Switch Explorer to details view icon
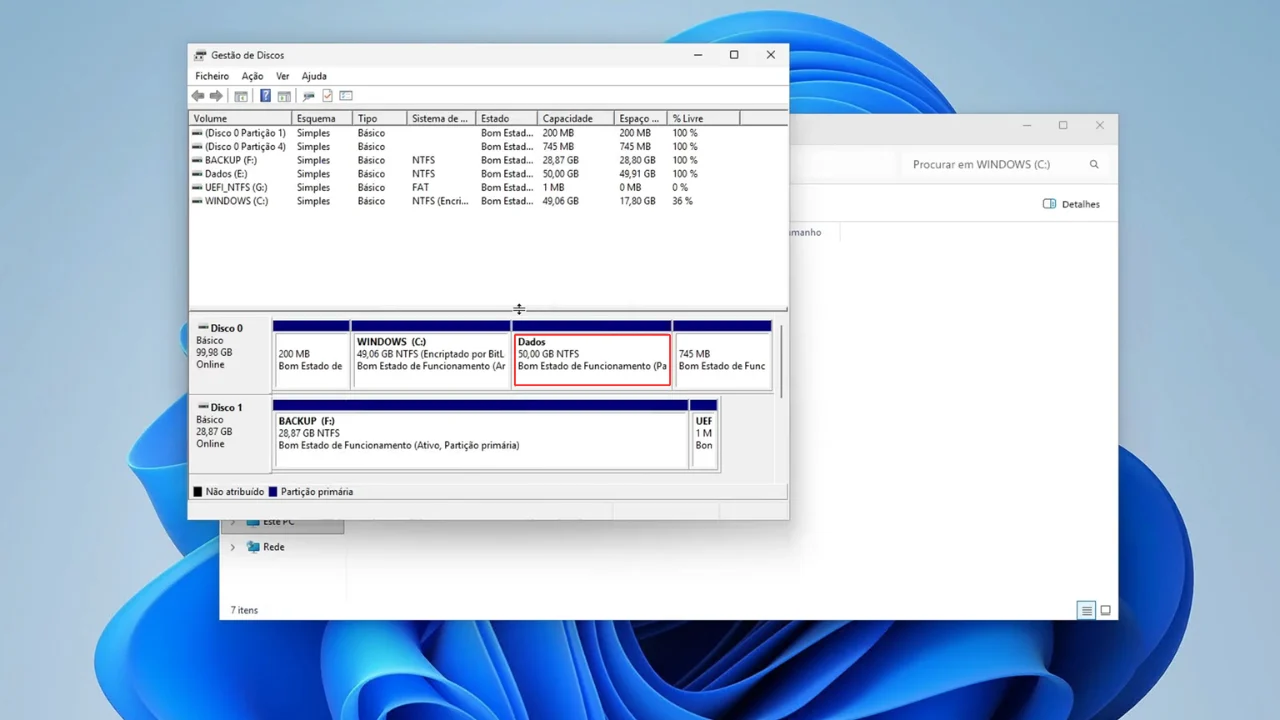The width and height of the screenshot is (1280, 720). point(1086,610)
